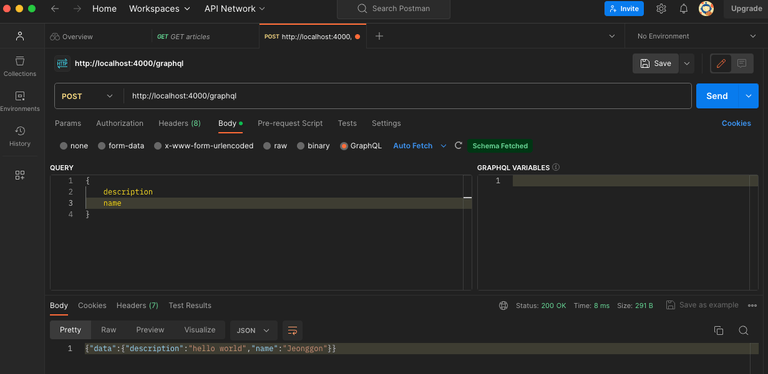
Task: Open the settings gear icon
Action: coord(661,9)
